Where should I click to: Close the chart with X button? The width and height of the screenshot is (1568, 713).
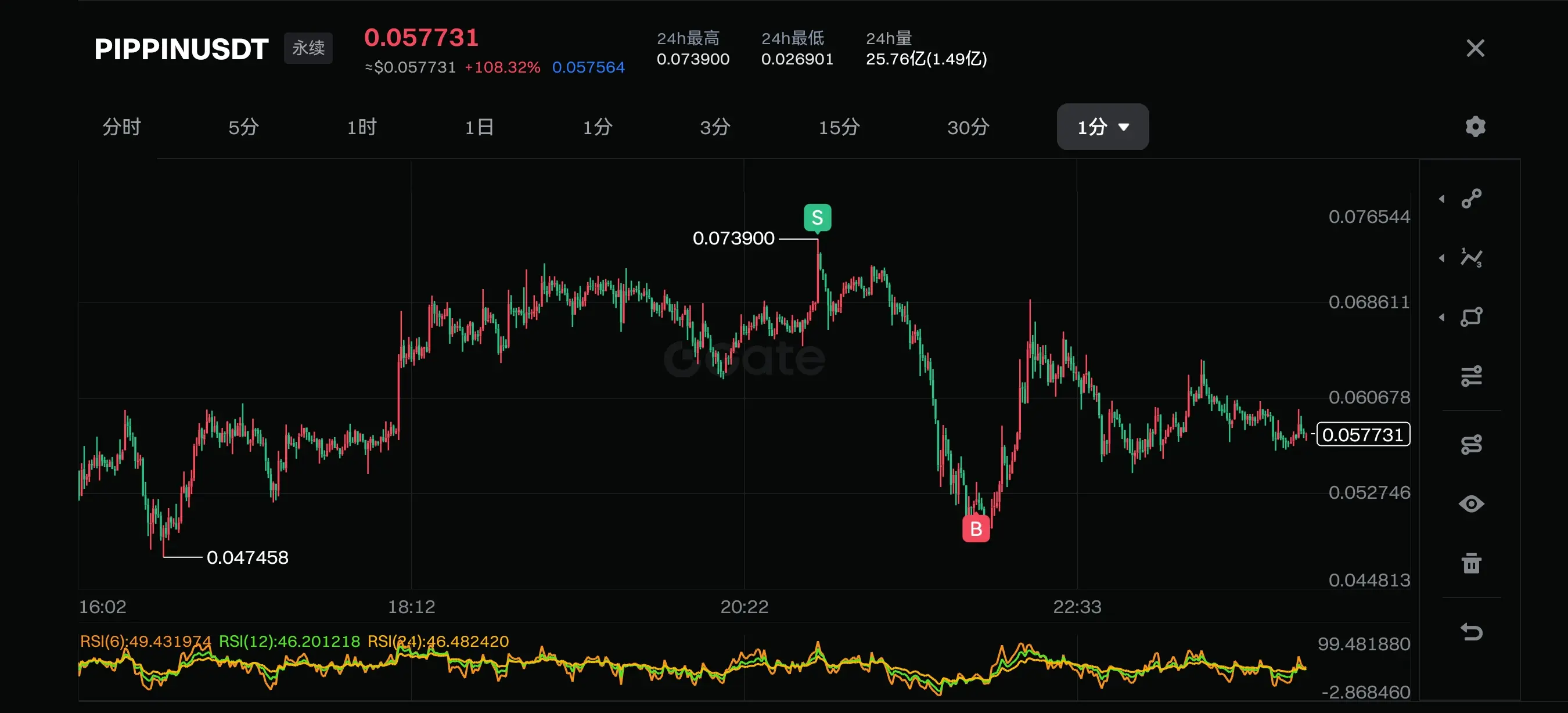click(x=1475, y=48)
